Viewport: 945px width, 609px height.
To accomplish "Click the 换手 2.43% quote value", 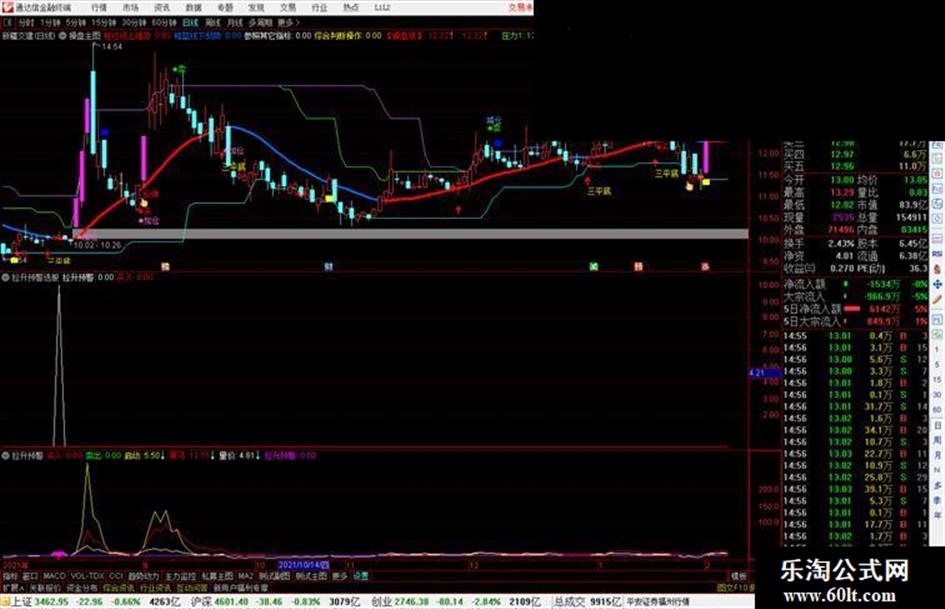I will (840, 244).
